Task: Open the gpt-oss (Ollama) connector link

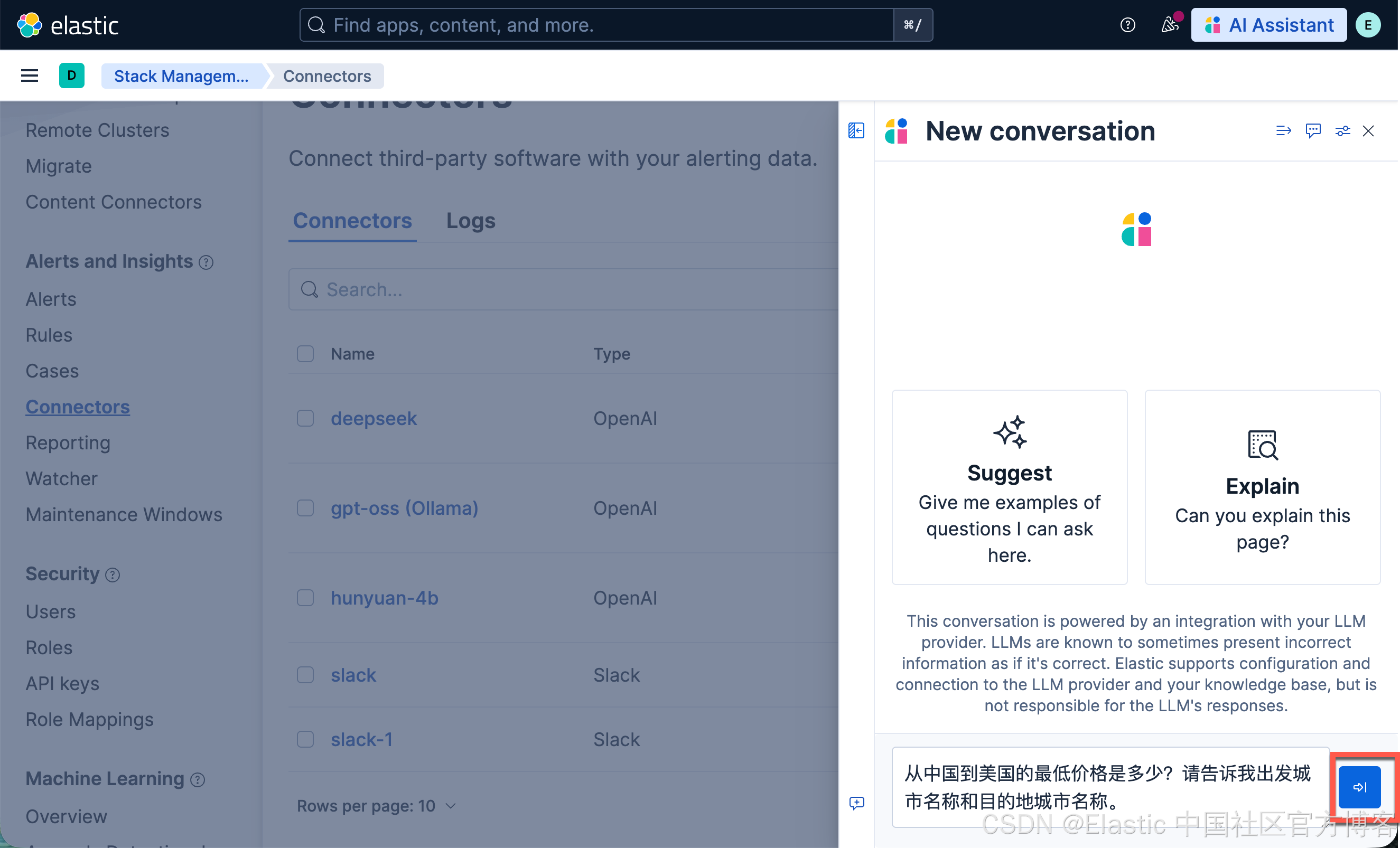Action: 404,508
